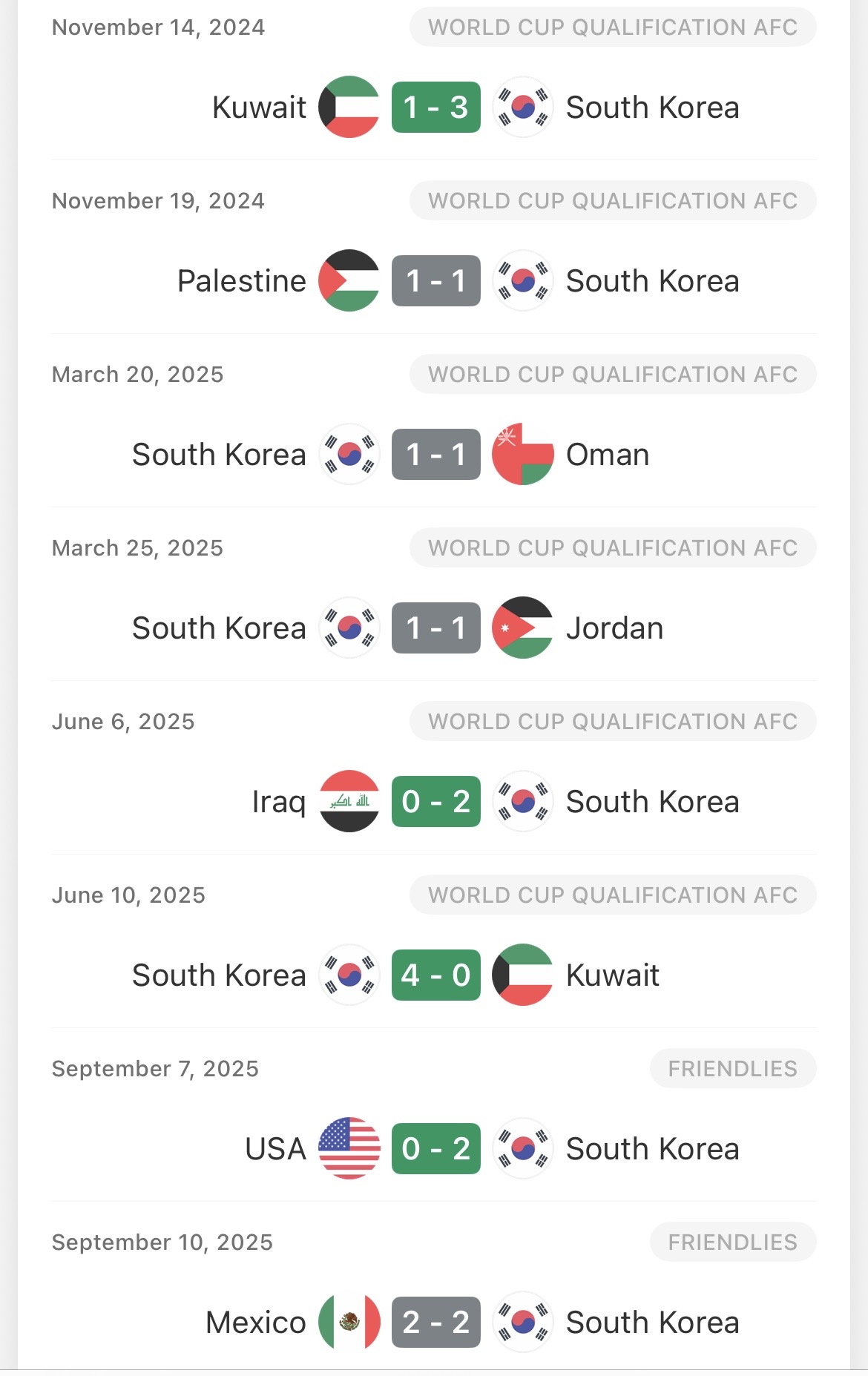This screenshot has height=1376, width=868.
Task: Click the Oman flag icon
Action: coord(522,455)
